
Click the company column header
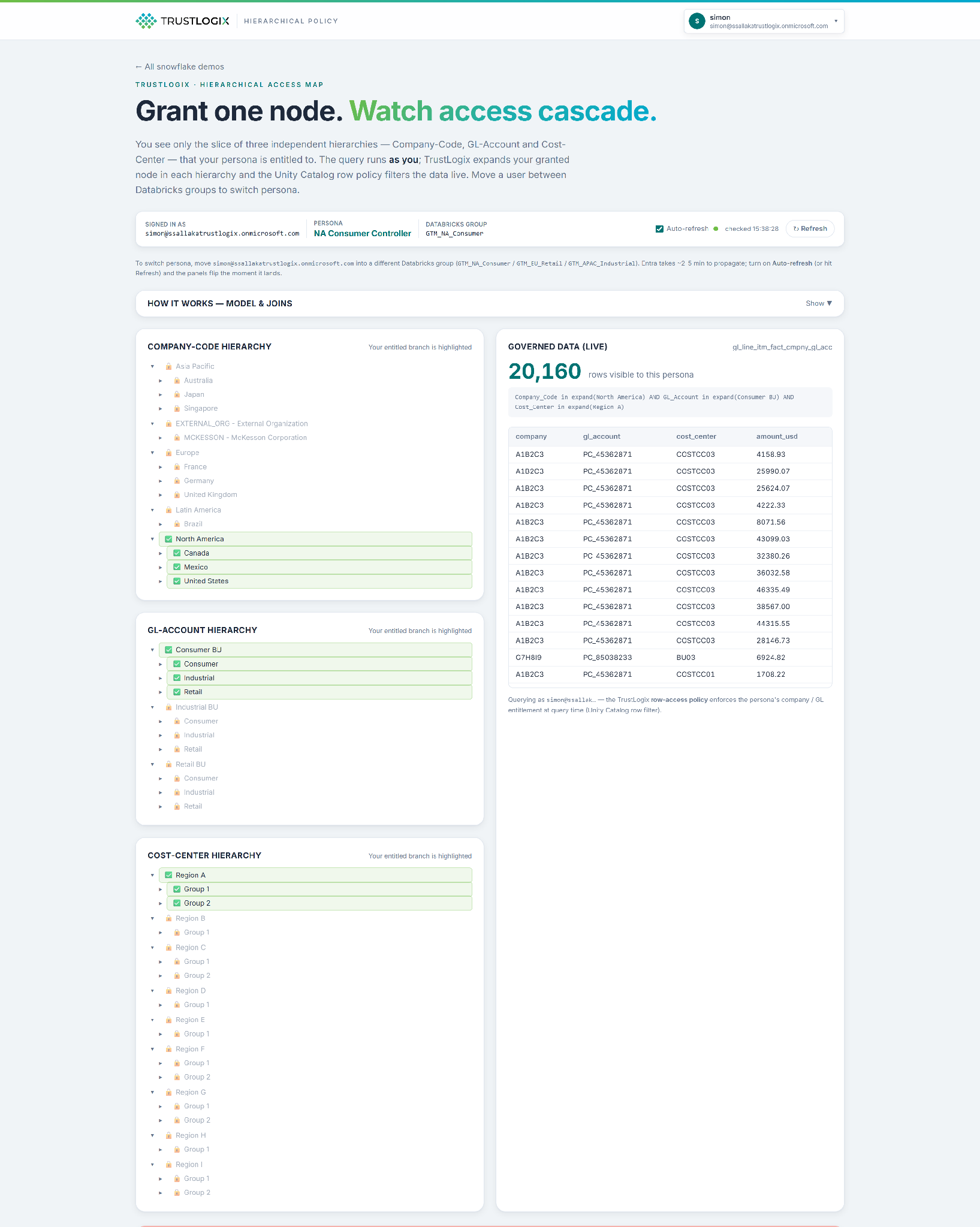[531, 436]
